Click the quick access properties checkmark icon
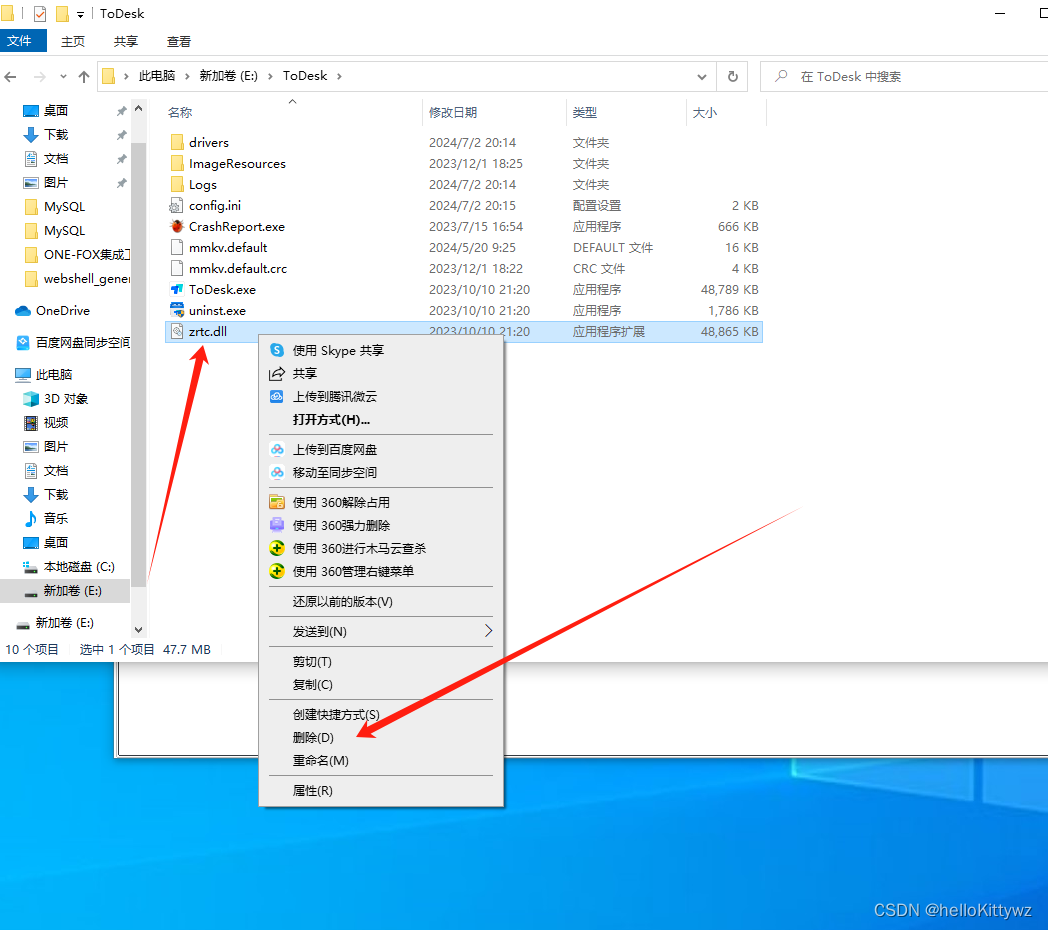 click(x=40, y=13)
